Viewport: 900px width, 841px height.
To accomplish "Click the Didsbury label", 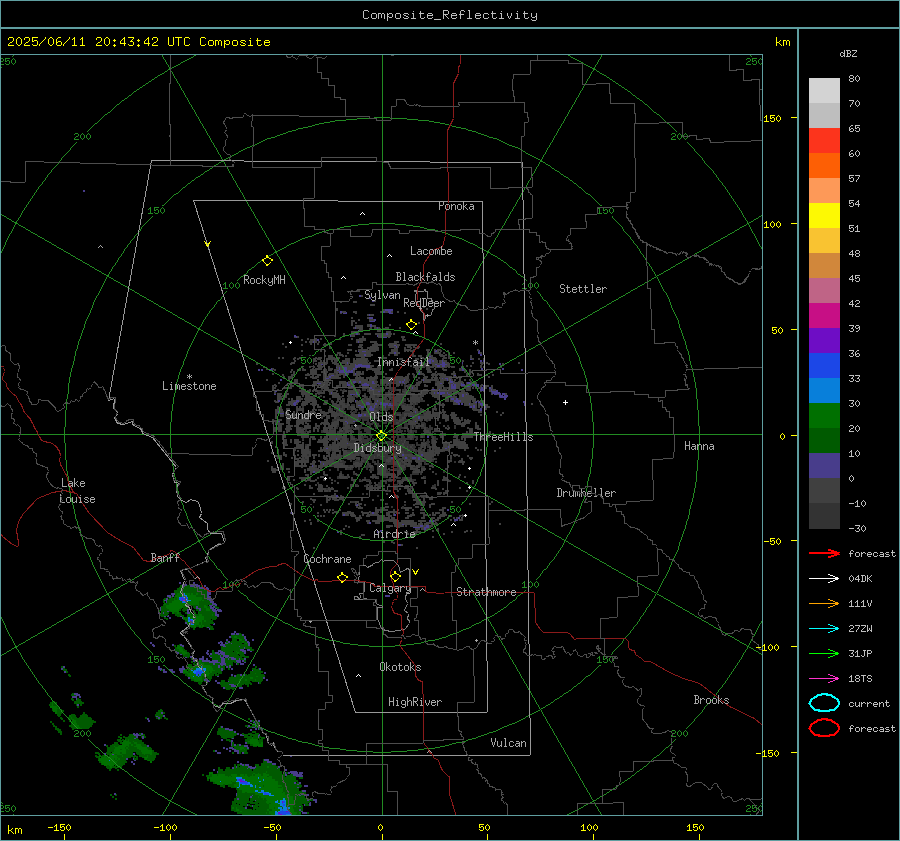I will [377, 448].
